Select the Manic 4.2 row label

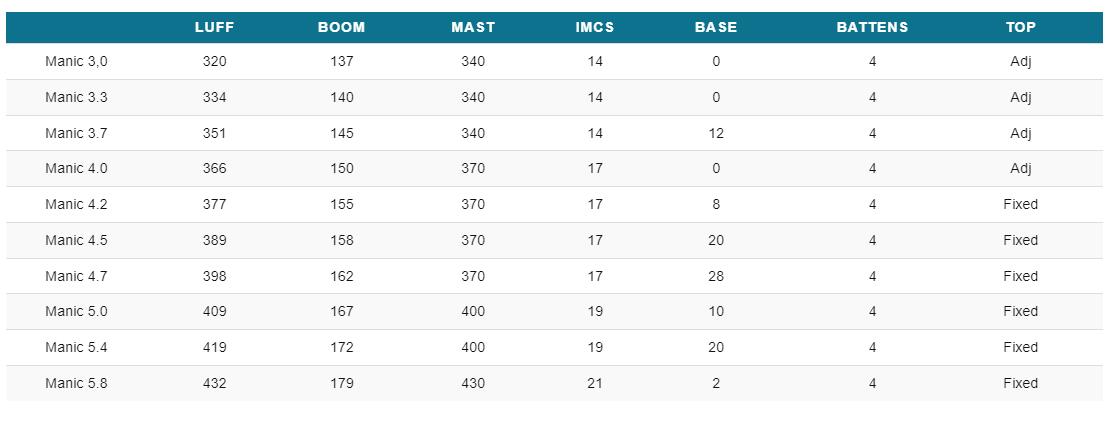[77, 204]
